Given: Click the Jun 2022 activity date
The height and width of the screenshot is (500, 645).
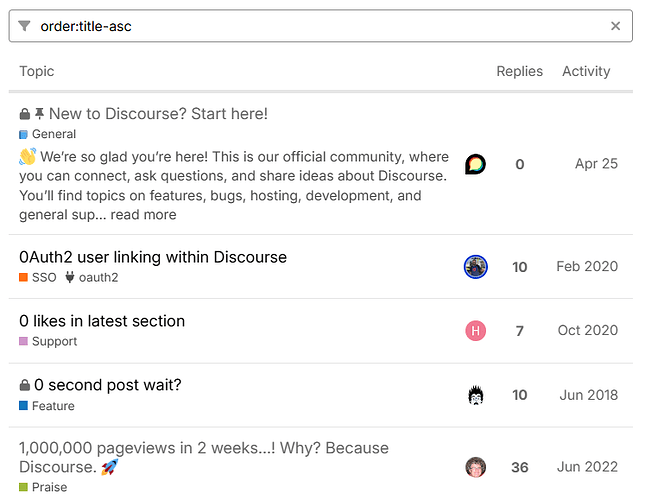Looking at the screenshot, I should pyautogui.click(x=587, y=467).
